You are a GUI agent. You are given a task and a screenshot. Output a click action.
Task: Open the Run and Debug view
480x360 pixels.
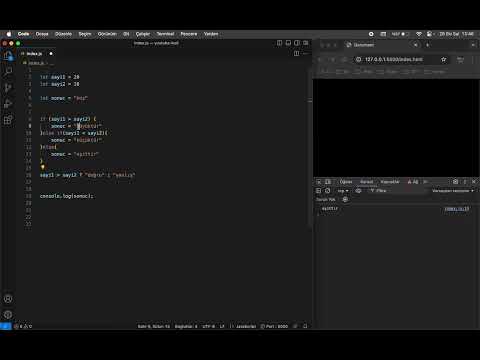tap(8, 104)
